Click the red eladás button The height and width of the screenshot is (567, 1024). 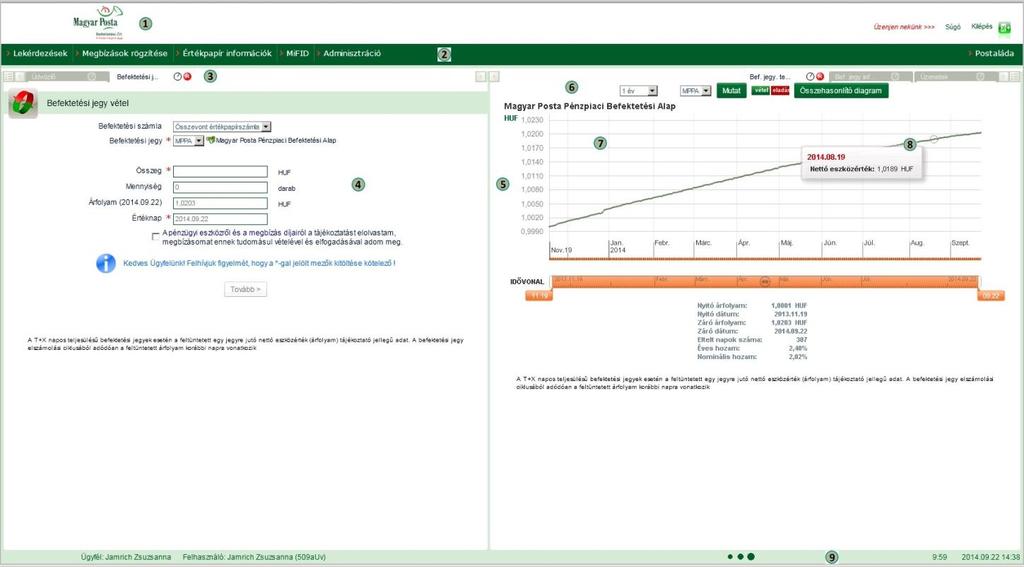[780, 91]
